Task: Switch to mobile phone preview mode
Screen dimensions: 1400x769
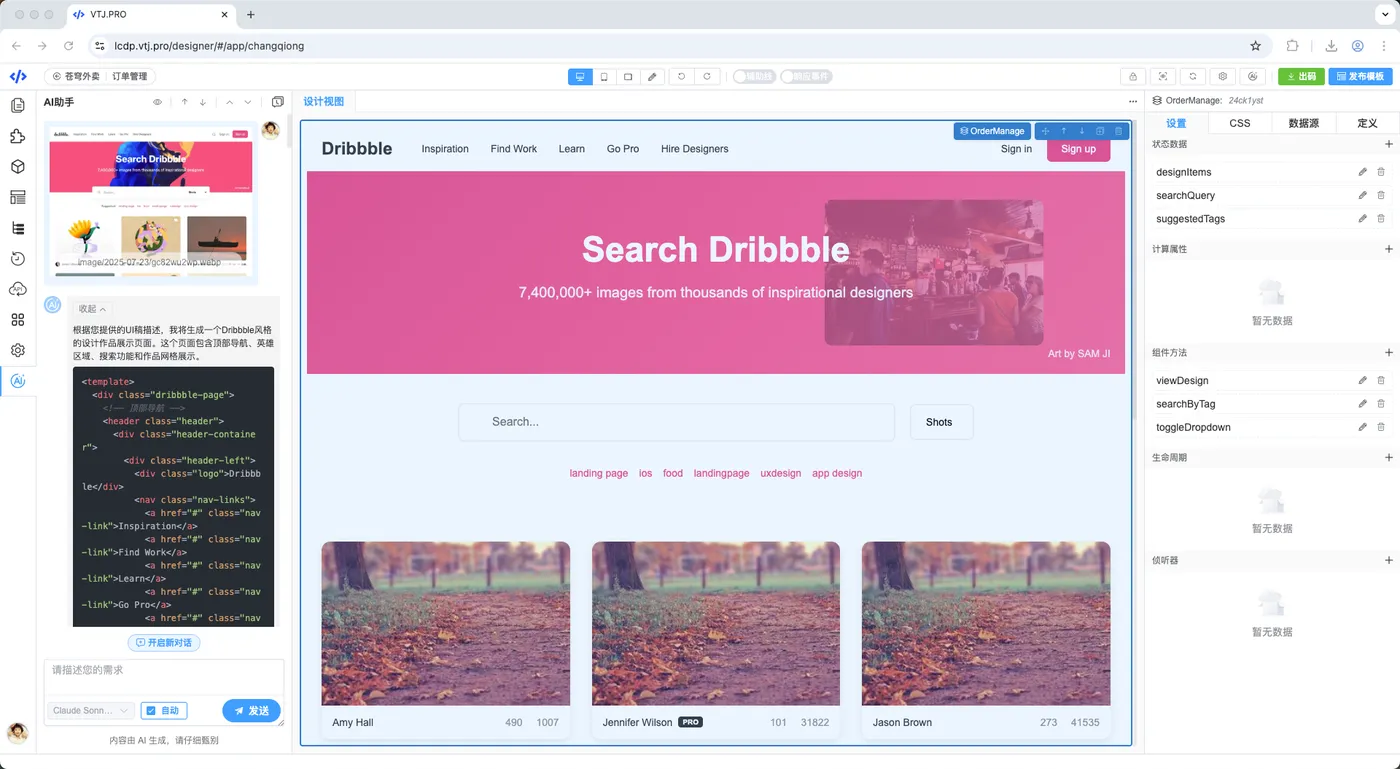Action: [x=604, y=77]
